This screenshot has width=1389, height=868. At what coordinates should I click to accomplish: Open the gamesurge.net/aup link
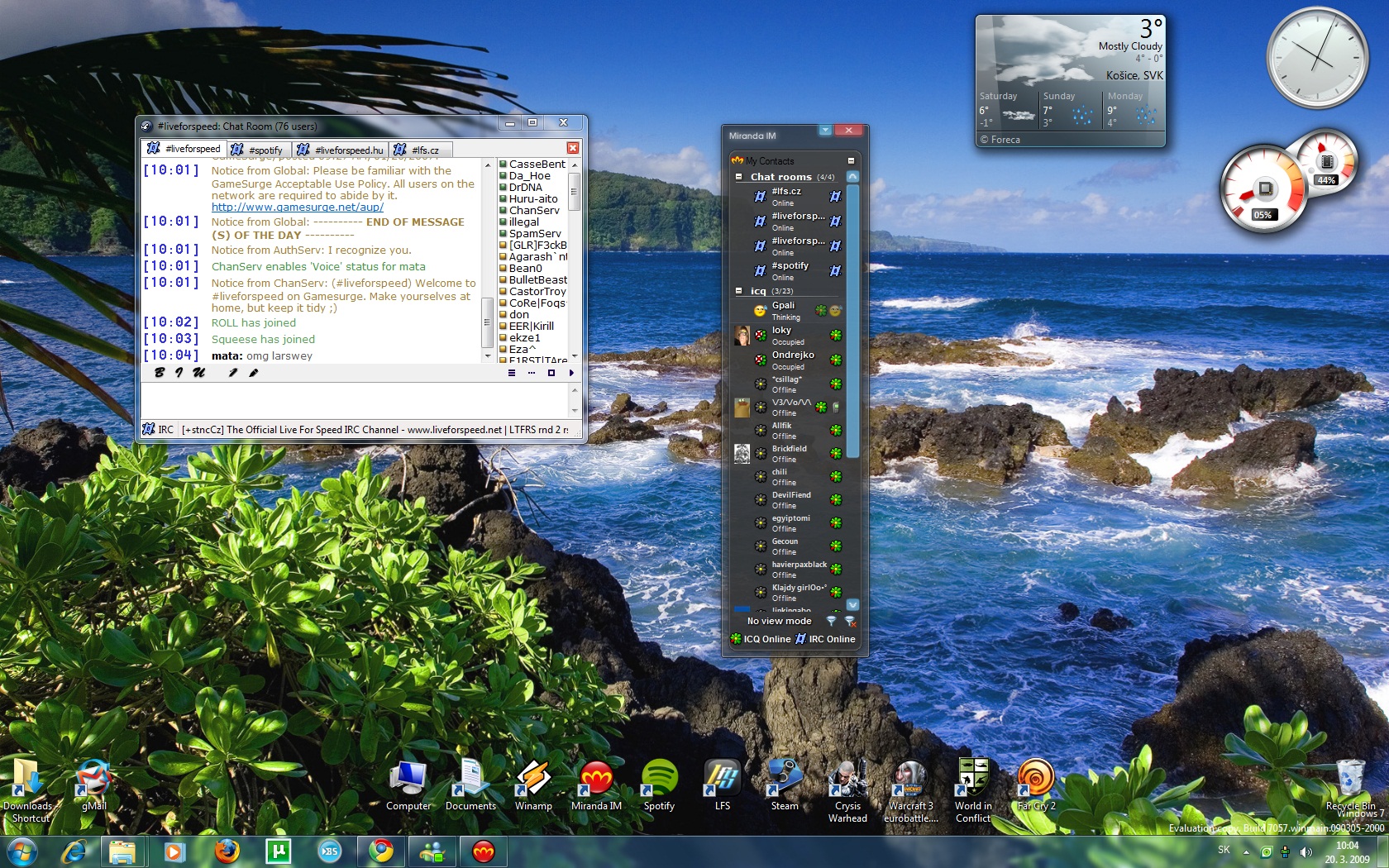[297, 207]
